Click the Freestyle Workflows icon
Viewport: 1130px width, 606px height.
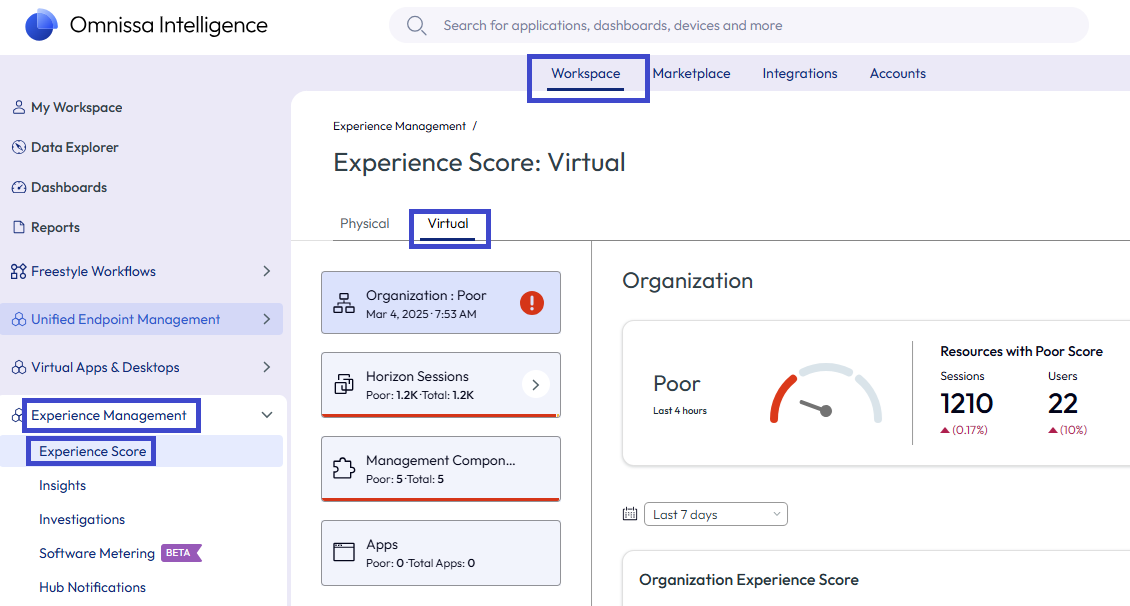pyautogui.click(x=19, y=272)
